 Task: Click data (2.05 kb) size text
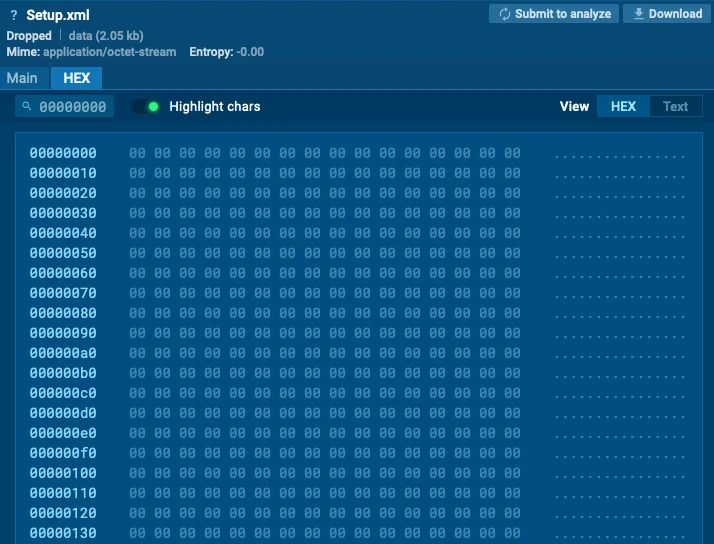[x=106, y=36]
